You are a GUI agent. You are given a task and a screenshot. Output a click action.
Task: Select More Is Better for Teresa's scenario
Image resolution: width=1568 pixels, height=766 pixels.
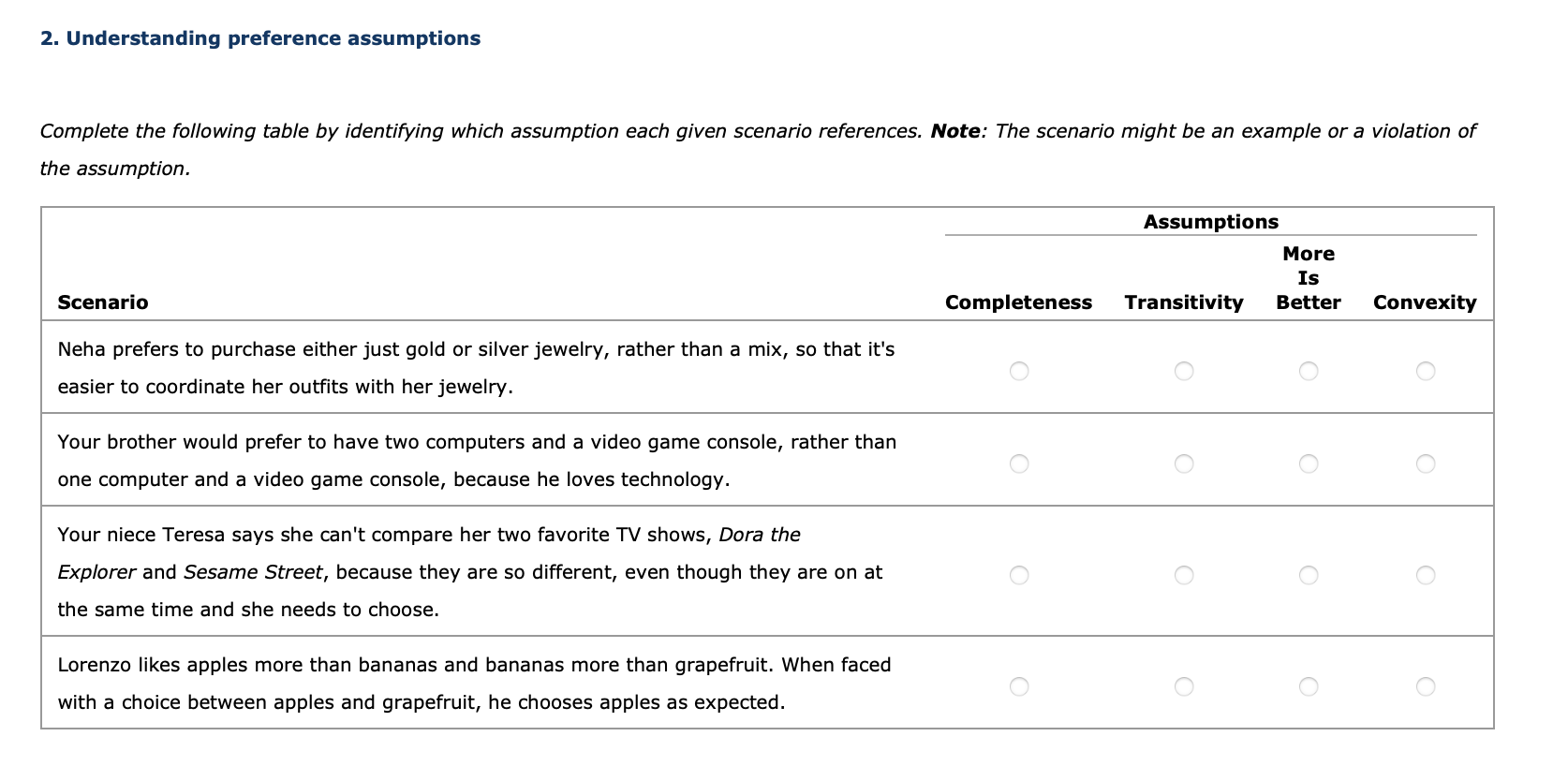tap(1309, 575)
